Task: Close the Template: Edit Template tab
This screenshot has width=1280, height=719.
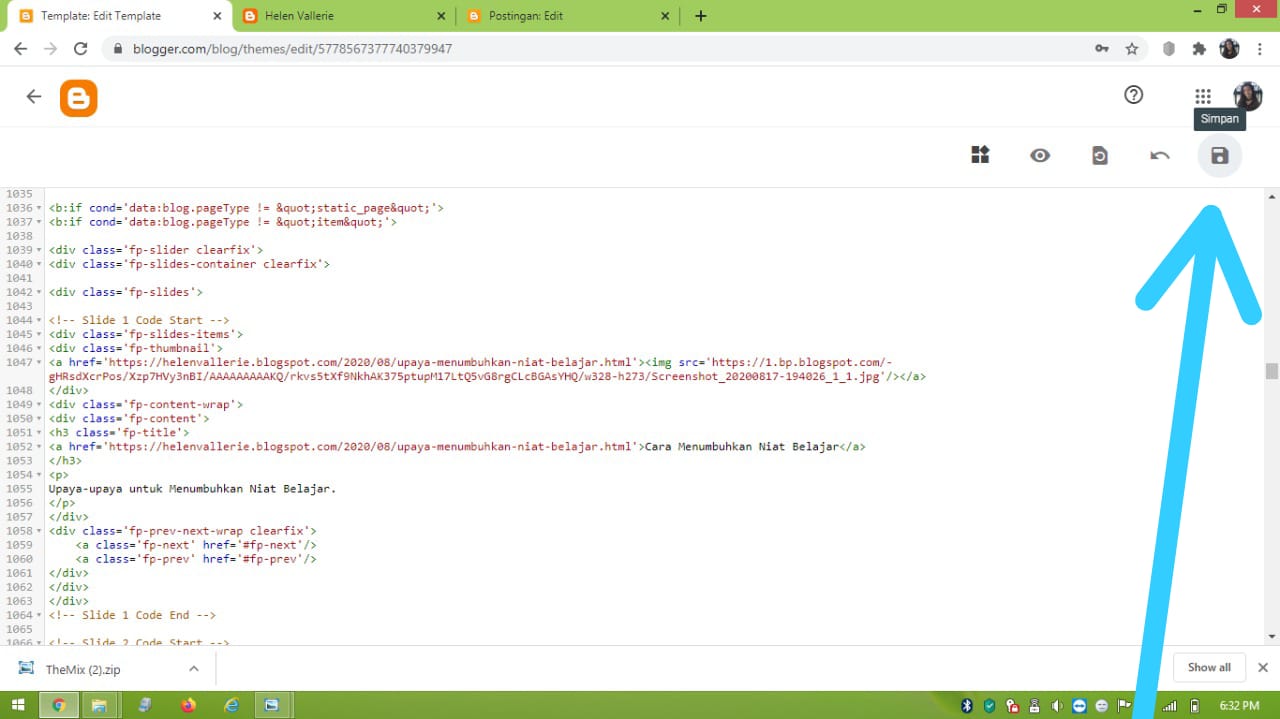Action: coord(217,16)
